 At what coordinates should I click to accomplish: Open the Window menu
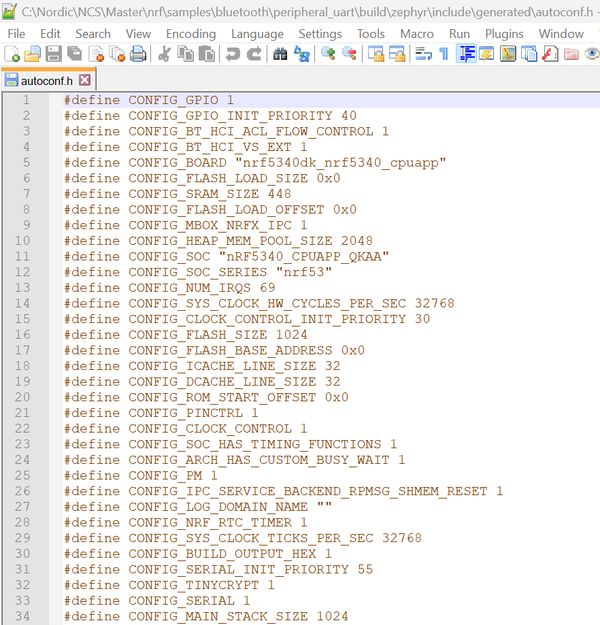561,34
